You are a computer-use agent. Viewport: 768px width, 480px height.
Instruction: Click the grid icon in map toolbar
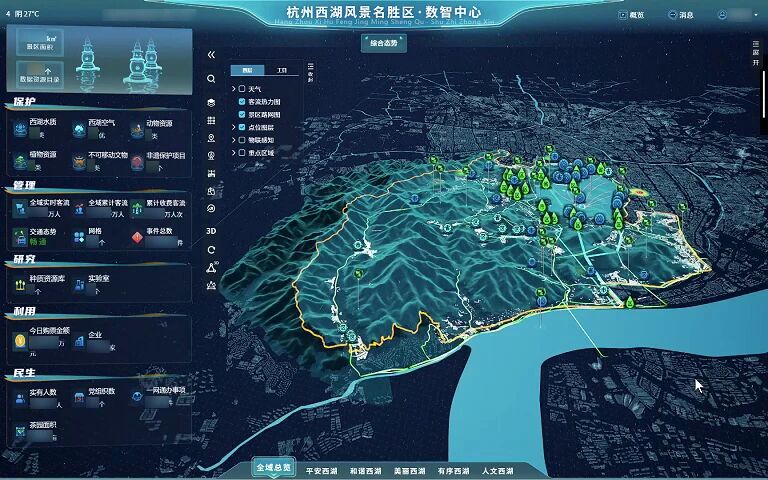tap(211, 121)
